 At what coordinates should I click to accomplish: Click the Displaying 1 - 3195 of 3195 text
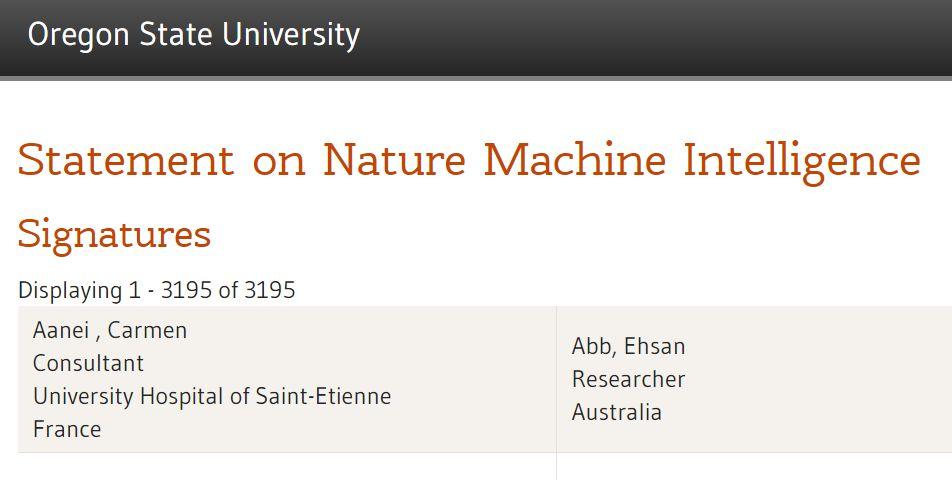pos(157,290)
